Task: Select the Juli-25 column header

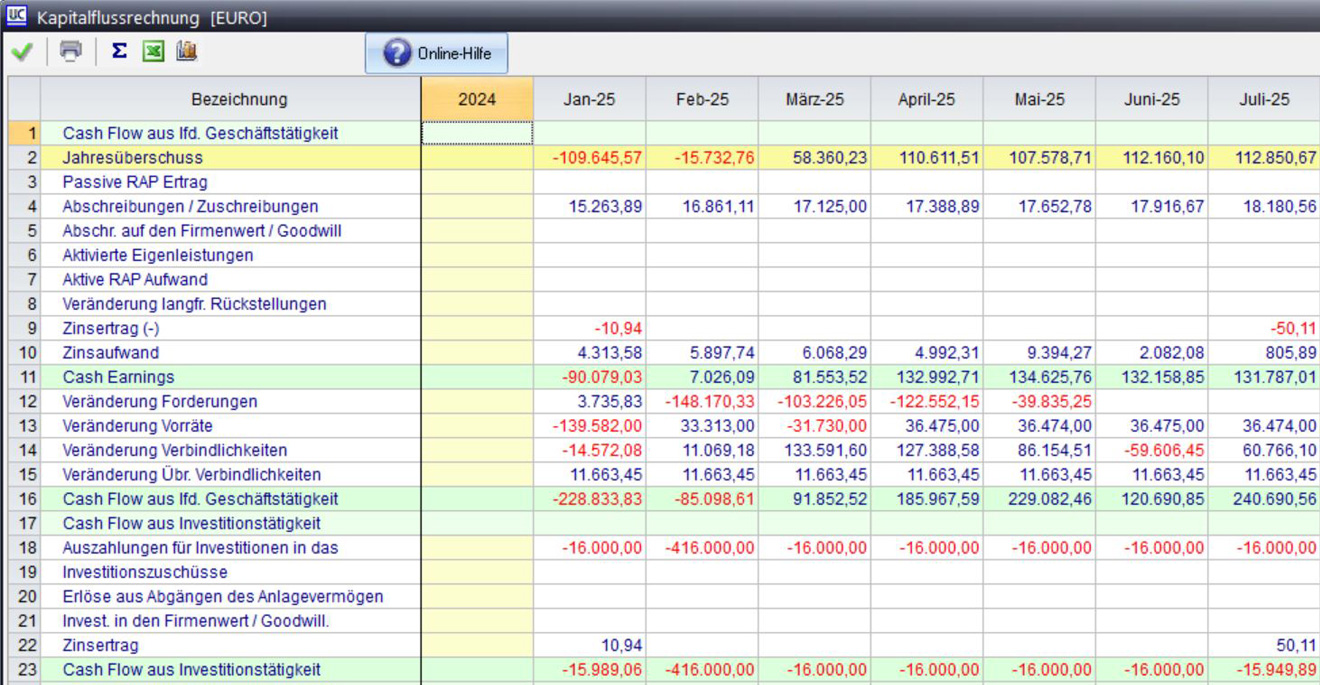Action: pos(1263,99)
